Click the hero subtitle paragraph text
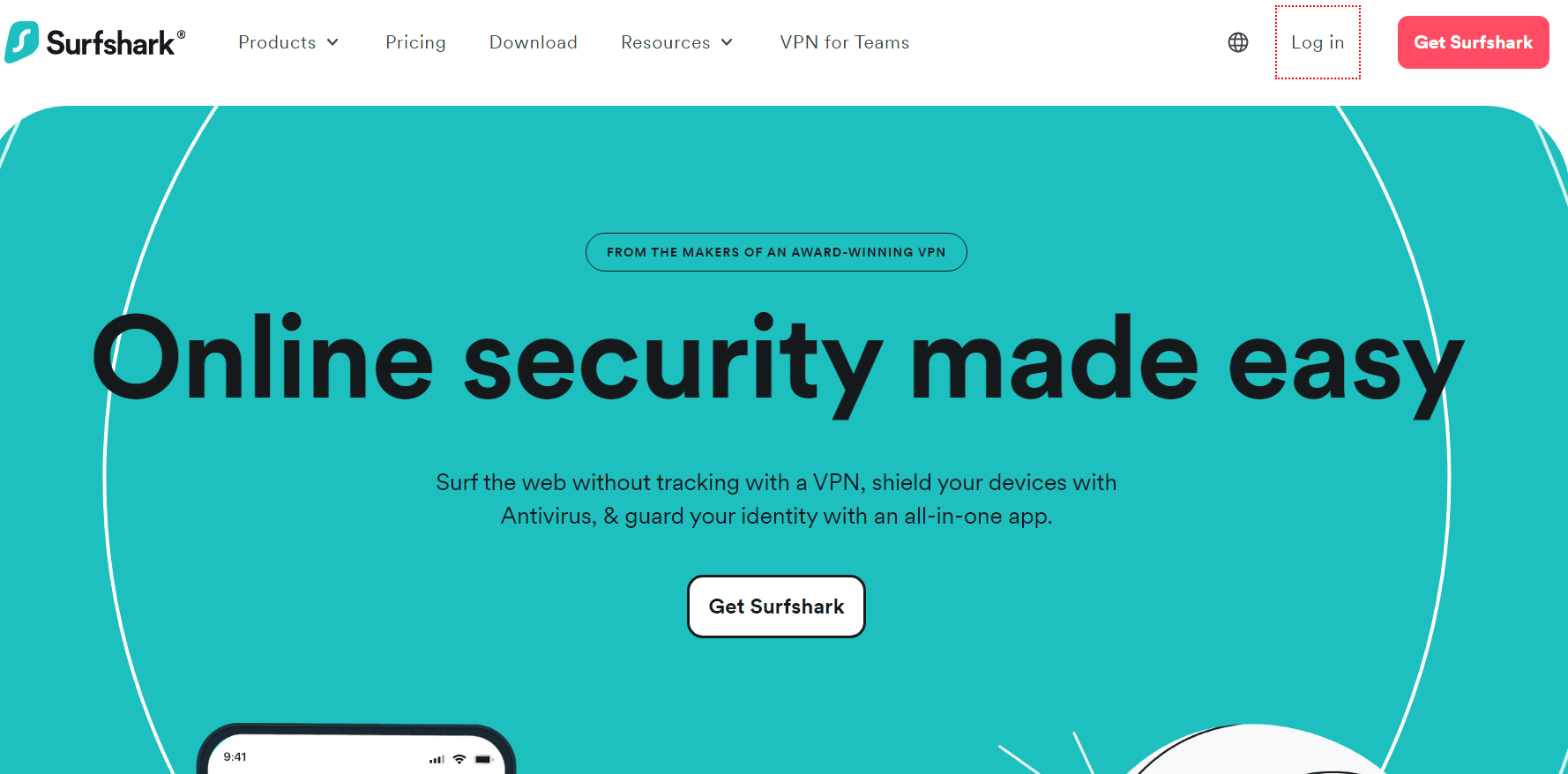The height and width of the screenshot is (774, 1568). click(776, 499)
